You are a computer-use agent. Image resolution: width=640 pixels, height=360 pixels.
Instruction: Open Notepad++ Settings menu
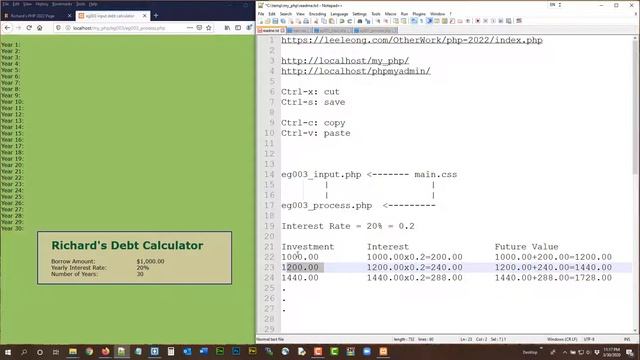point(360,14)
